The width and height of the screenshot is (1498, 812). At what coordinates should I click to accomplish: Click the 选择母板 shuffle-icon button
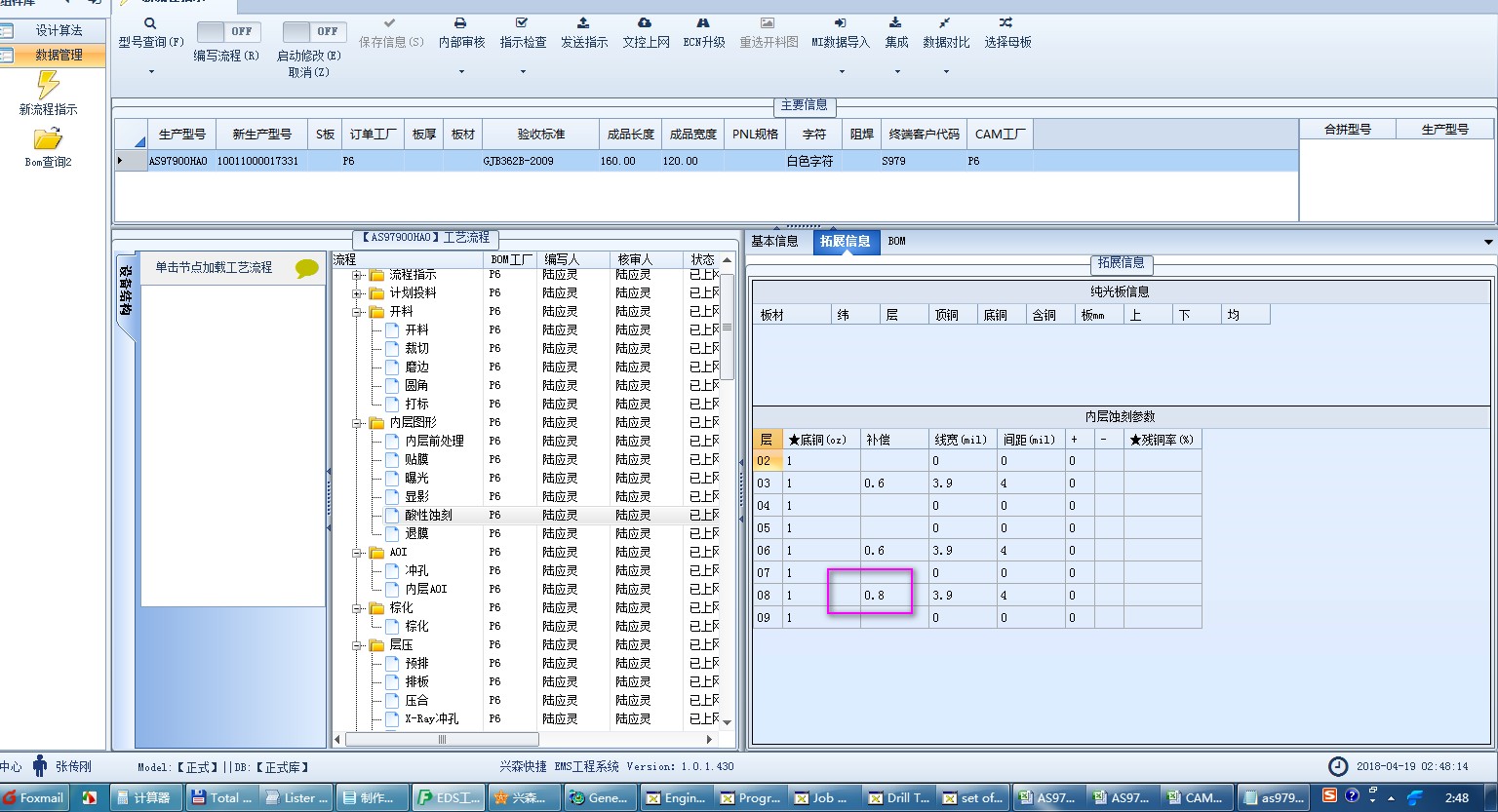click(x=1007, y=33)
